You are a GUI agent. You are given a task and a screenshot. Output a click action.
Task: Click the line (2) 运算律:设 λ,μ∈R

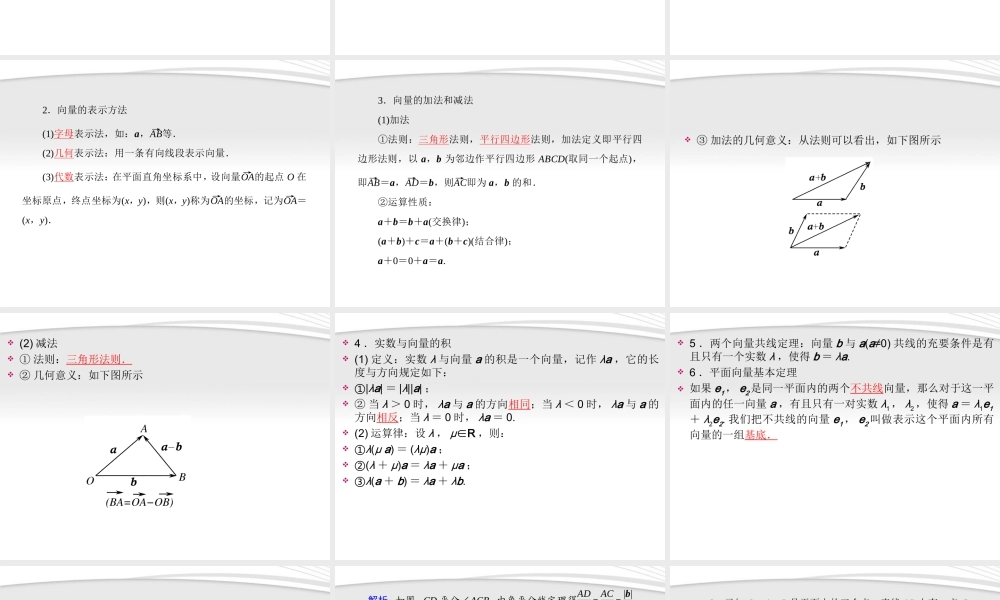pyautogui.click(x=430, y=433)
